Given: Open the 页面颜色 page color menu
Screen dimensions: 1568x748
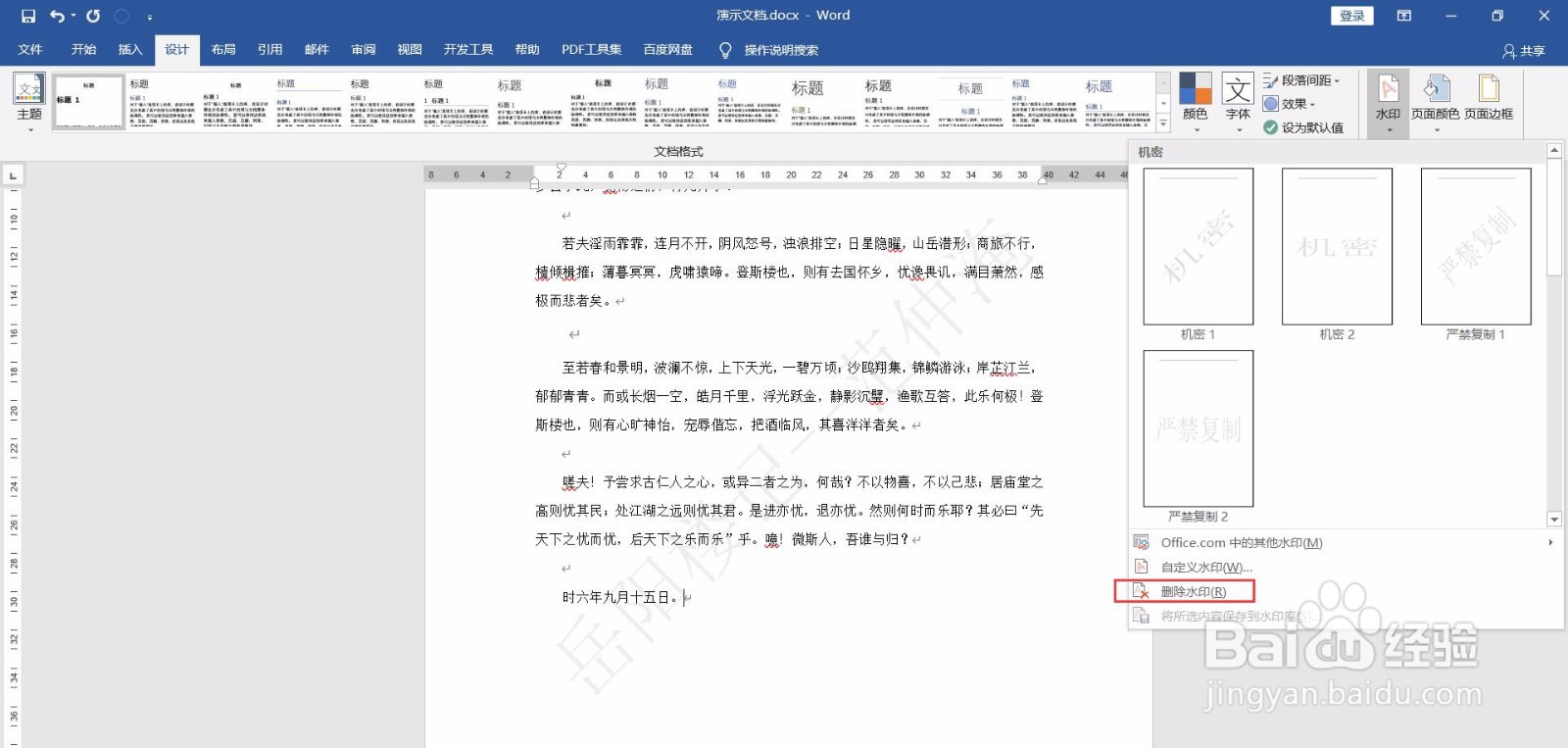Looking at the screenshot, I should pyautogui.click(x=1435, y=102).
